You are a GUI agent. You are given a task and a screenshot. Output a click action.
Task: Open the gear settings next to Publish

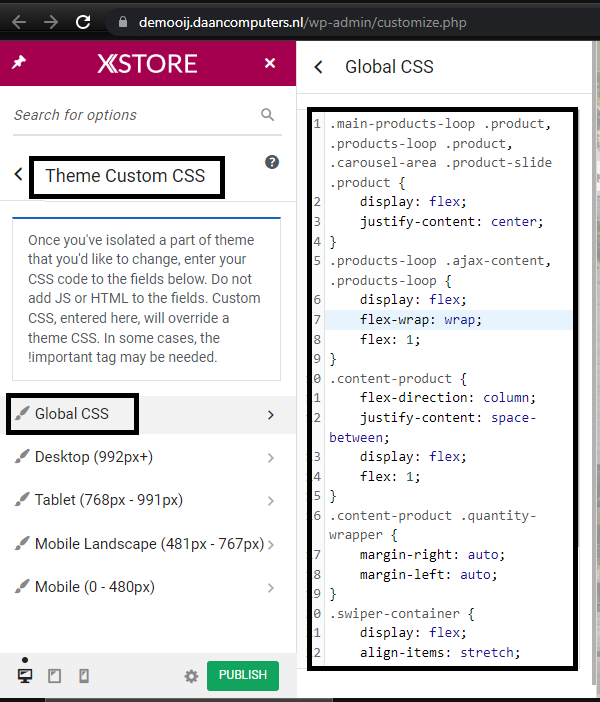pos(191,676)
